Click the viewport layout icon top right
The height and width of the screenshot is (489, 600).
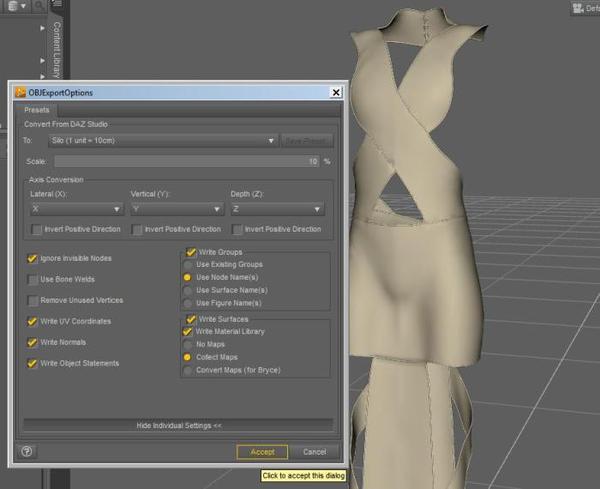pyautogui.click(x=578, y=8)
